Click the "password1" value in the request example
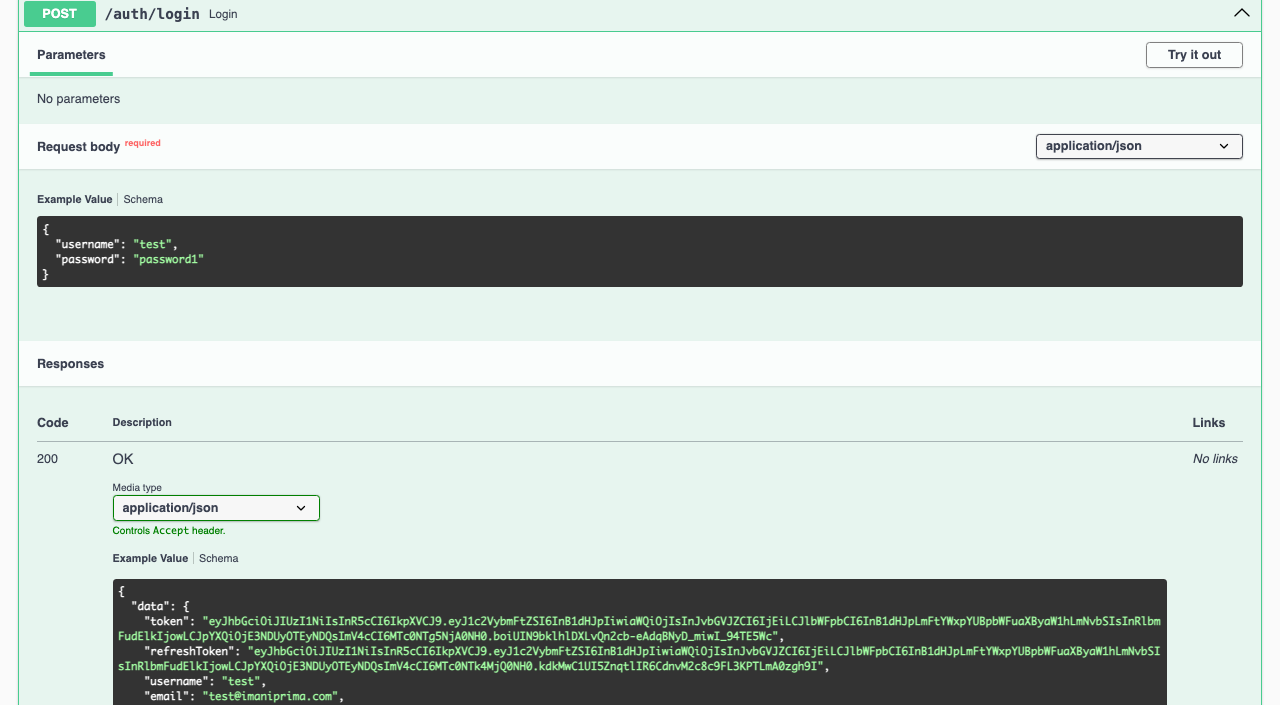1280x705 pixels. click(168, 259)
